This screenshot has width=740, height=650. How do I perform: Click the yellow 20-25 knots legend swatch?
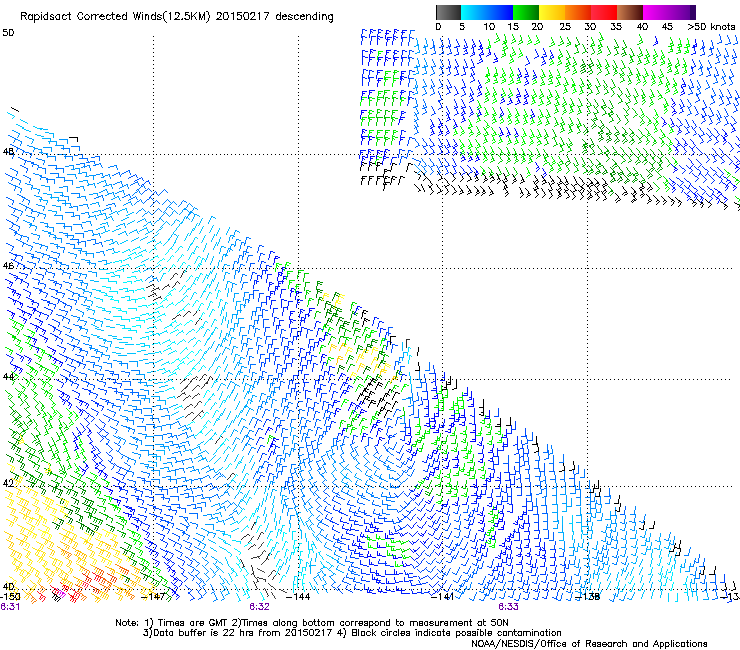pyautogui.click(x=552, y=12)
